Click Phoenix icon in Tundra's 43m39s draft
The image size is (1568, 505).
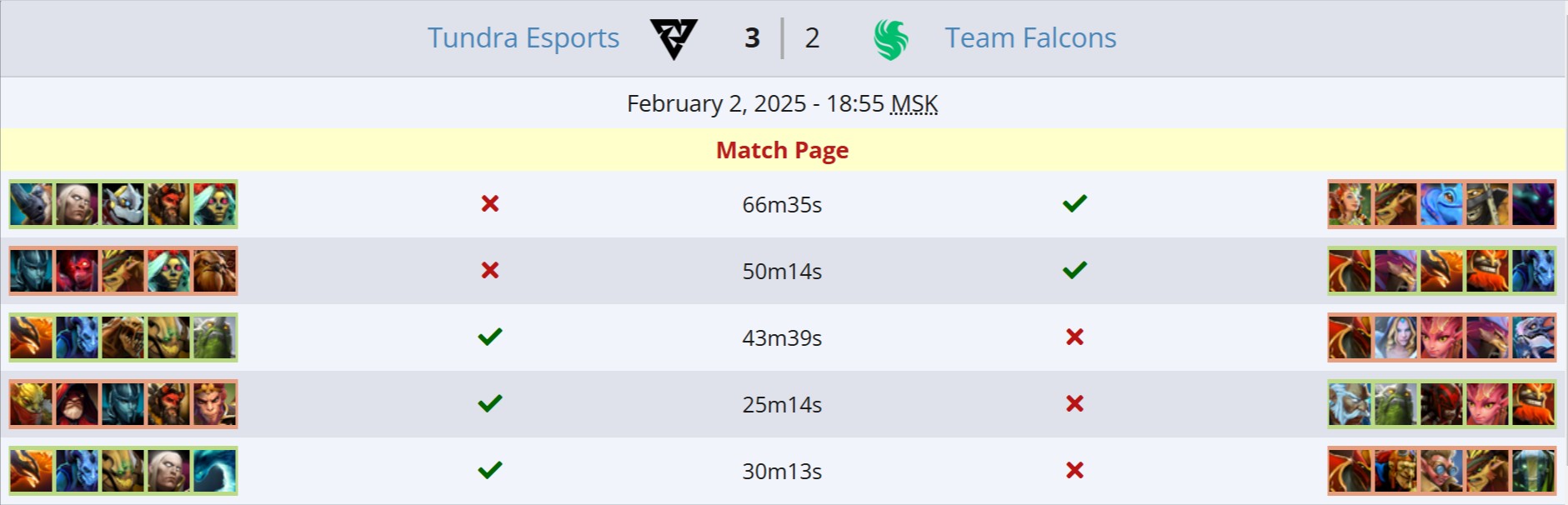tap(31, 337)
